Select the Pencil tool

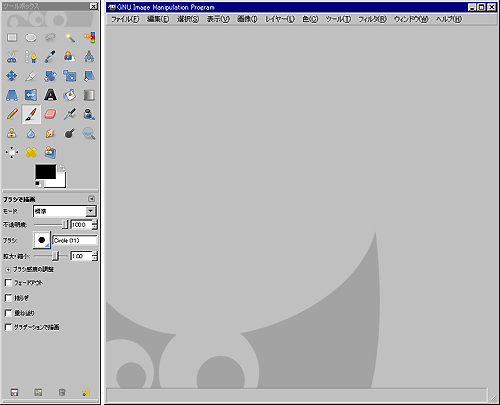(x=12, y=114)
